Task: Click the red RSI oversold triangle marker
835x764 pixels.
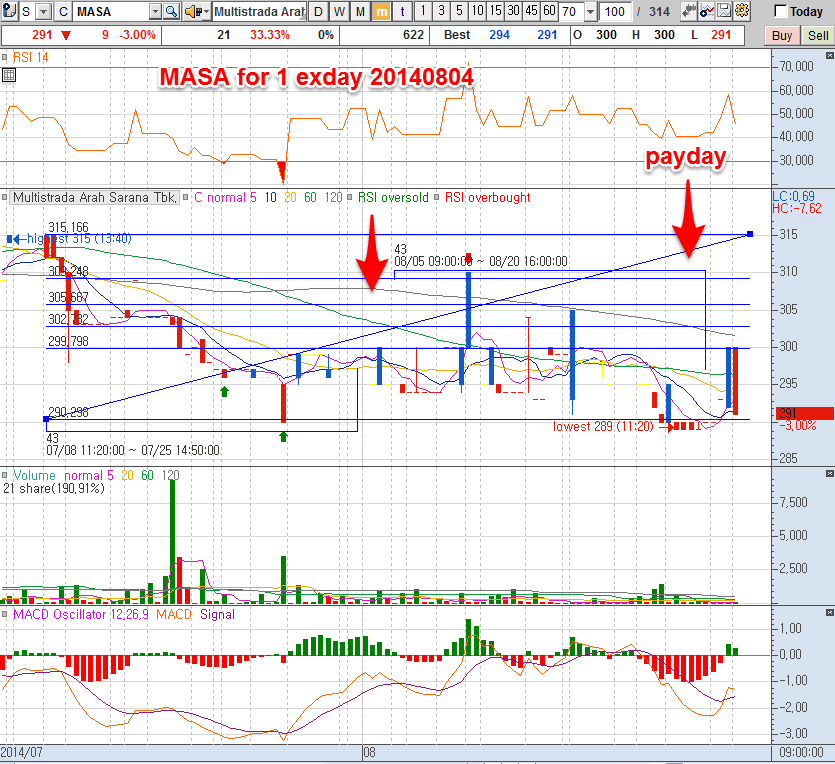Action: 282,171
